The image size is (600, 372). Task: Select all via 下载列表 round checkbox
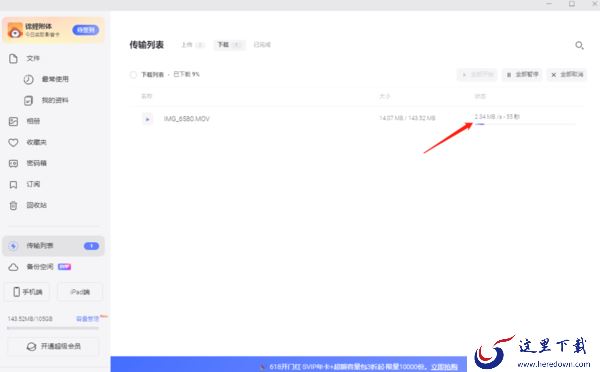[133, 75]
